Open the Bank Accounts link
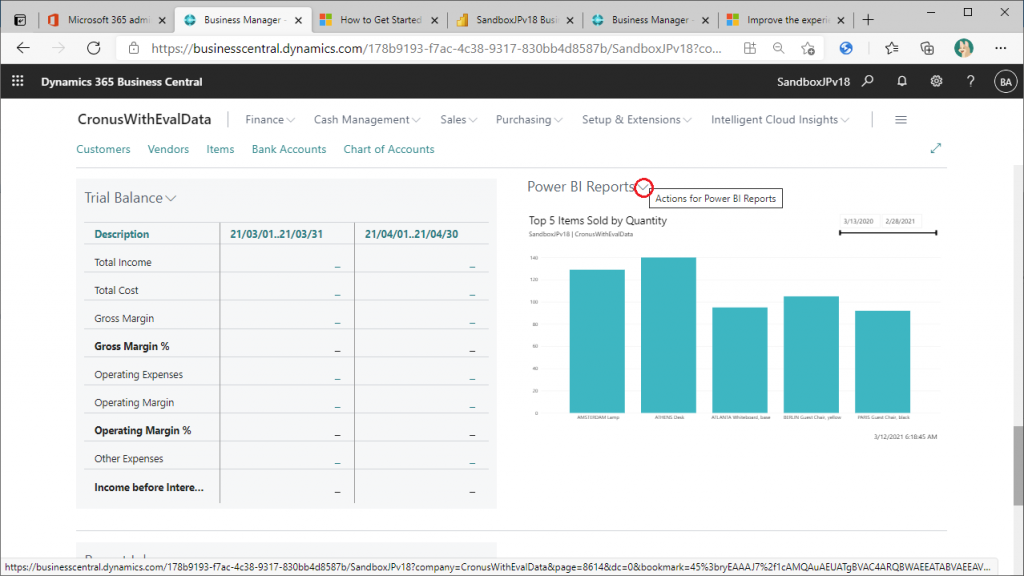The width and height of the screenshot is (1024, 576). click(289, 149)
